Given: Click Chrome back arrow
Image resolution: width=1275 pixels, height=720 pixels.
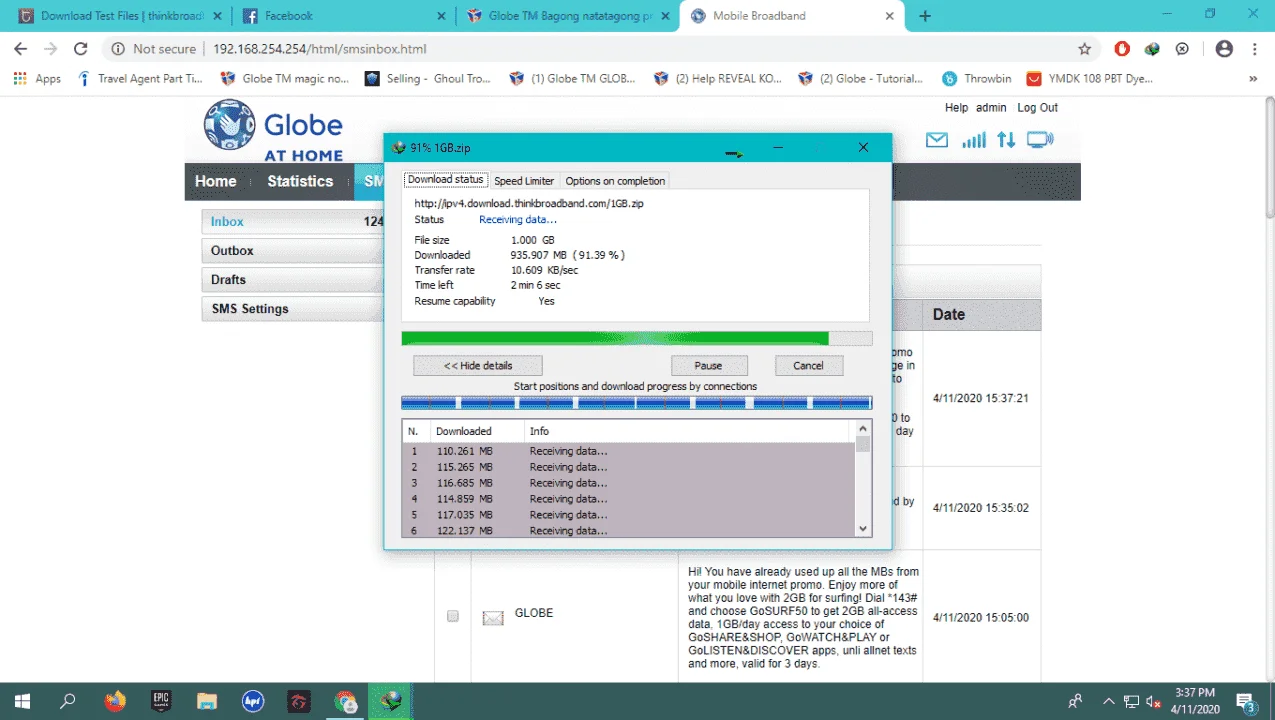Looking at the screenshot, I should [21, 49].
